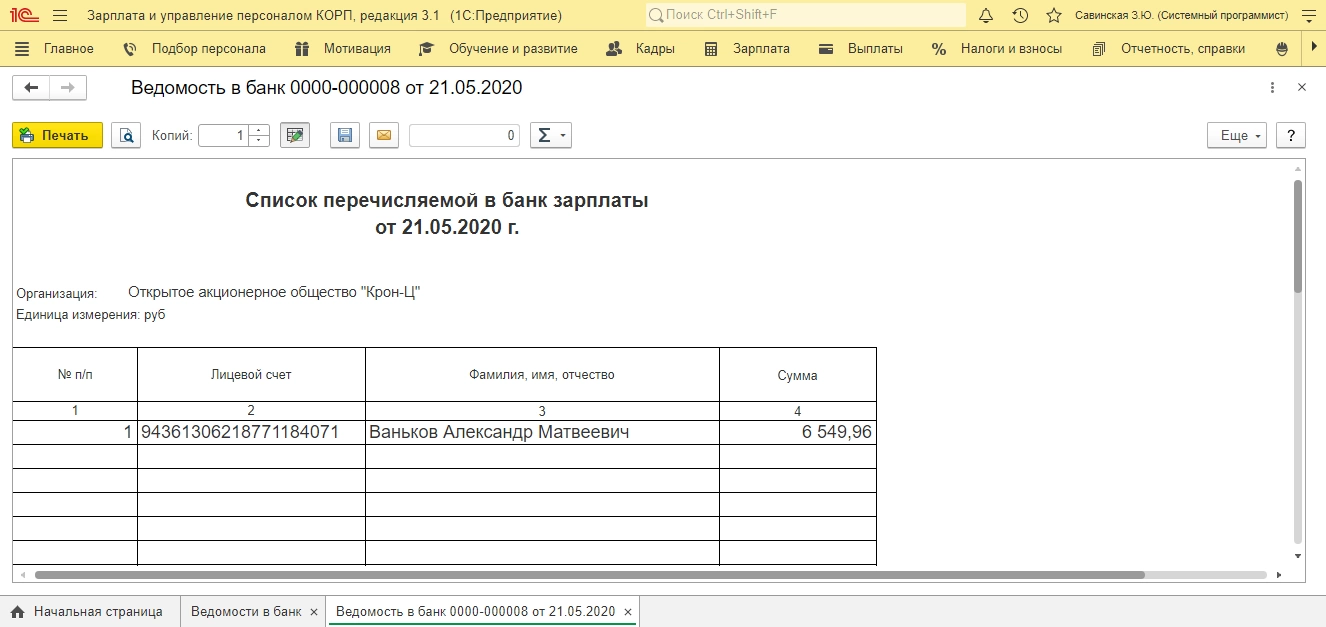Save document with diskette icon
This screenshot has width=1326, height=627.
pos(345,135)
